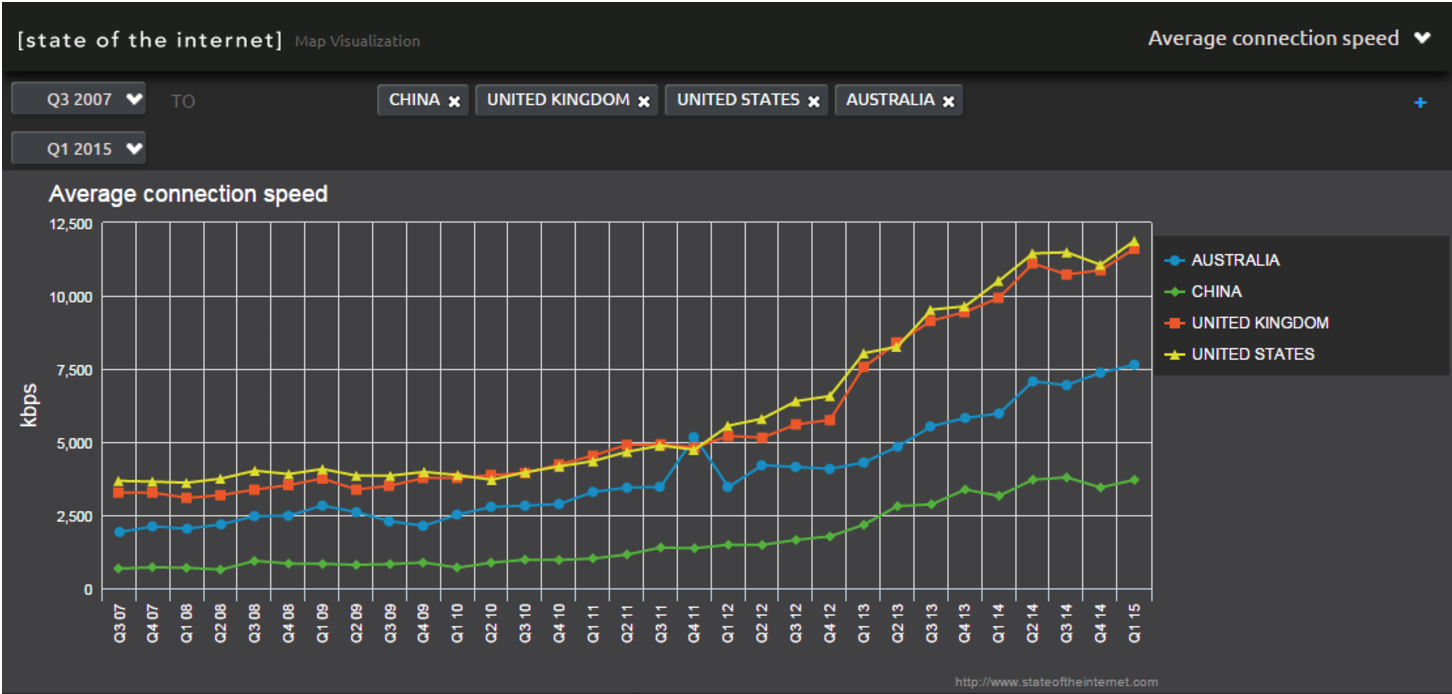Click the blue circle marker beside AUSTRALIA legend
The width and height of the screenshot is (1452, 694).
click(1174, 260)
